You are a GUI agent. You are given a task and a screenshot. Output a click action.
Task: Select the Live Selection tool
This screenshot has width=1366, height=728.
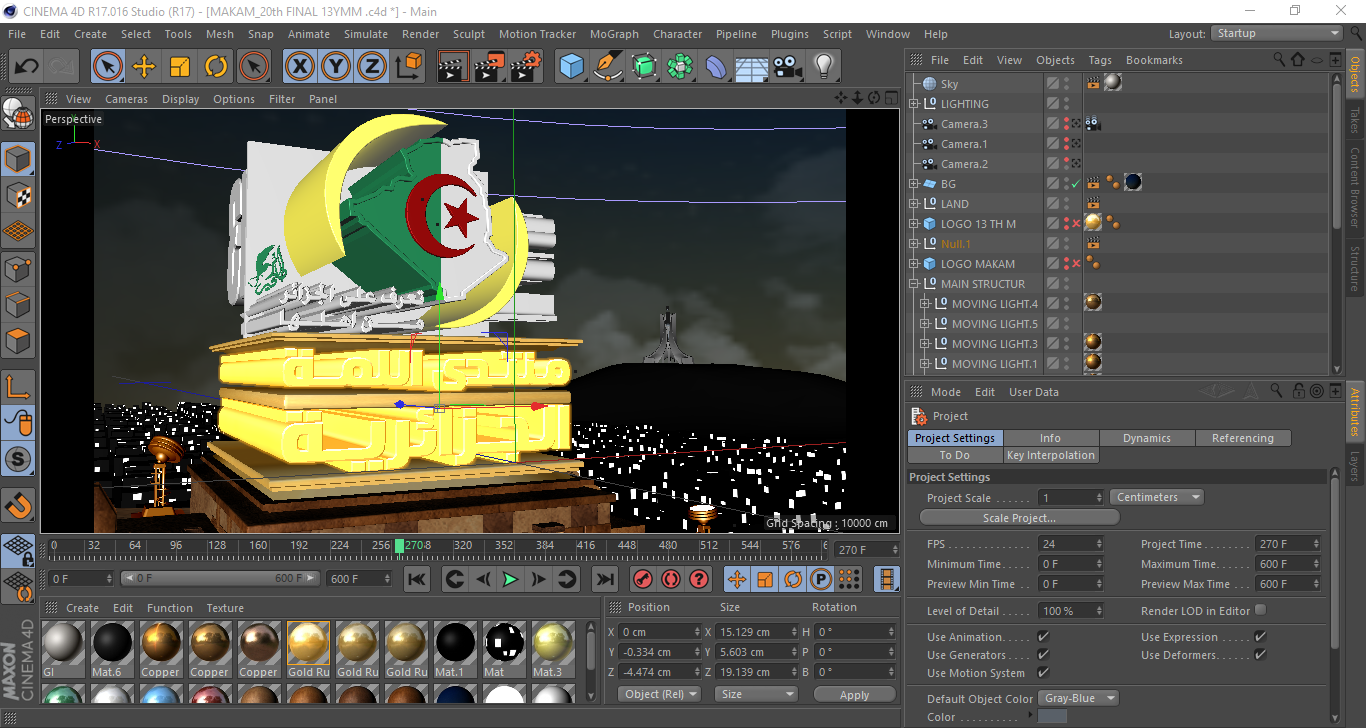point(108,67)
